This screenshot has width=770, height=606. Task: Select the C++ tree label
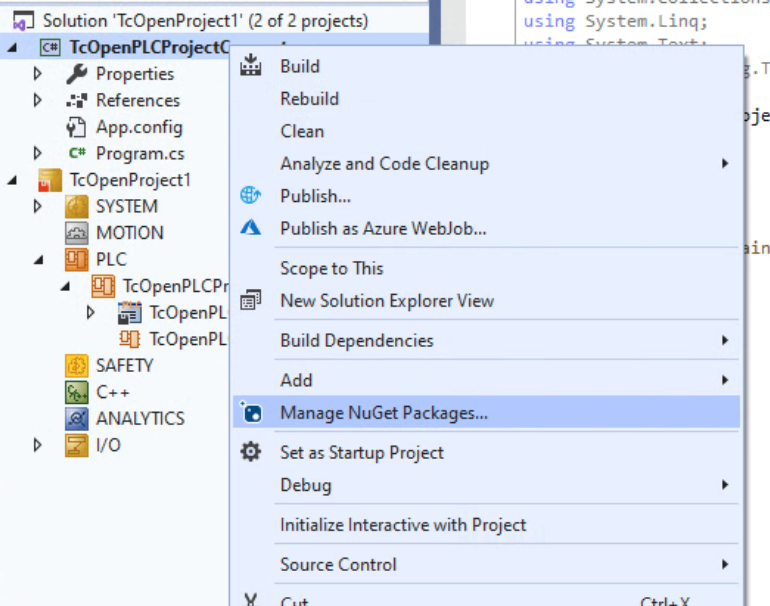pyautogui.click(x=113, y=392)
